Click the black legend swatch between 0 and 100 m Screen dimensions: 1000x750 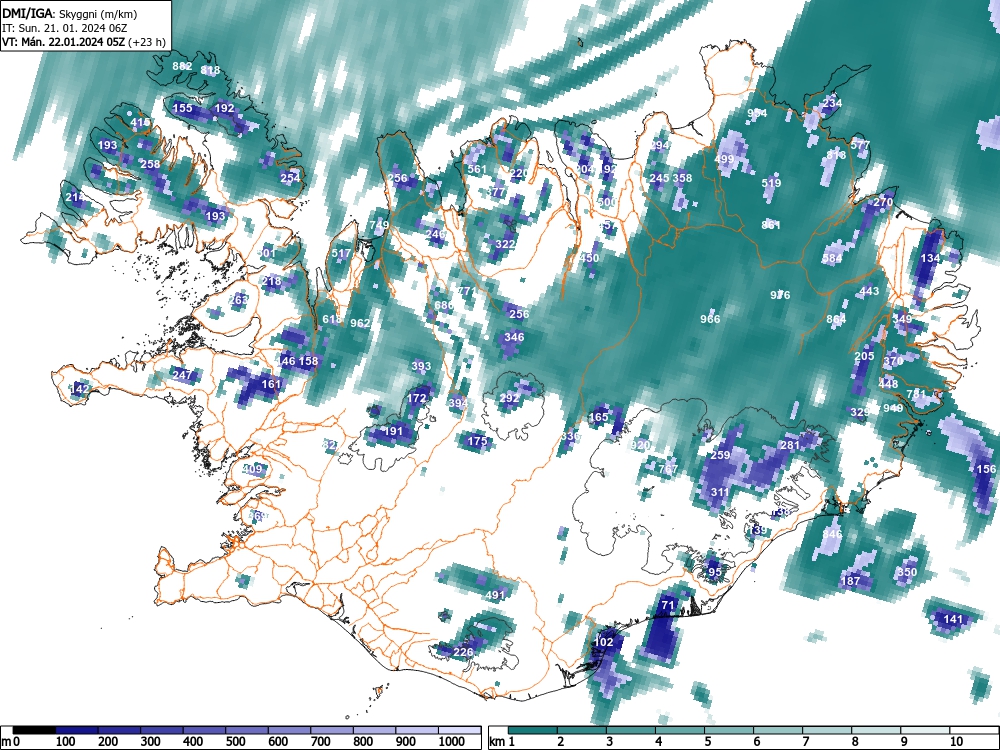(x=34, y=730)
